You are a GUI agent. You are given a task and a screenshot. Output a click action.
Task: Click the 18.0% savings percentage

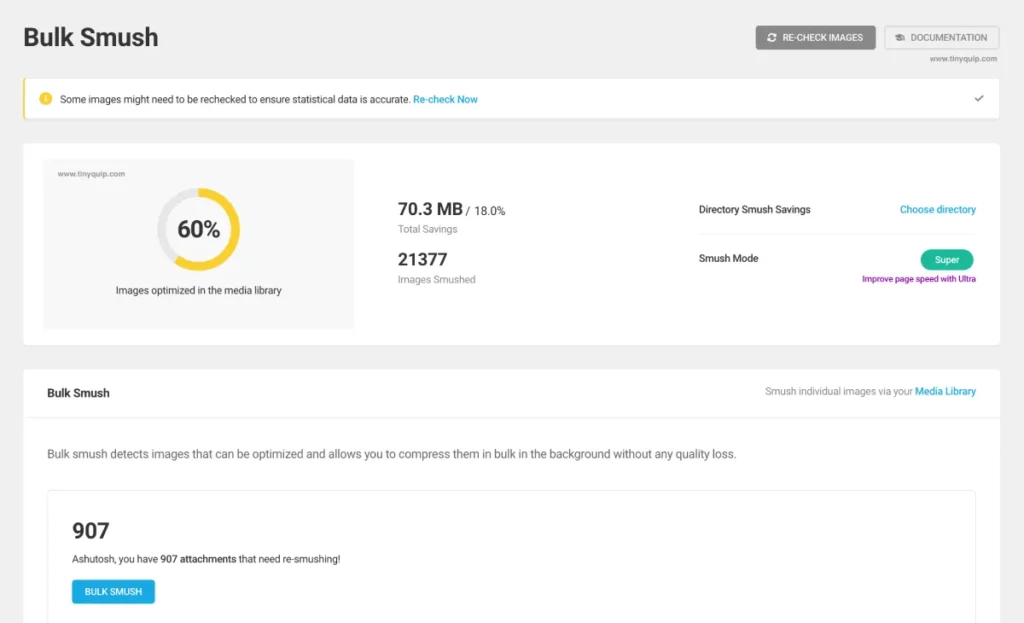(489, 211)
